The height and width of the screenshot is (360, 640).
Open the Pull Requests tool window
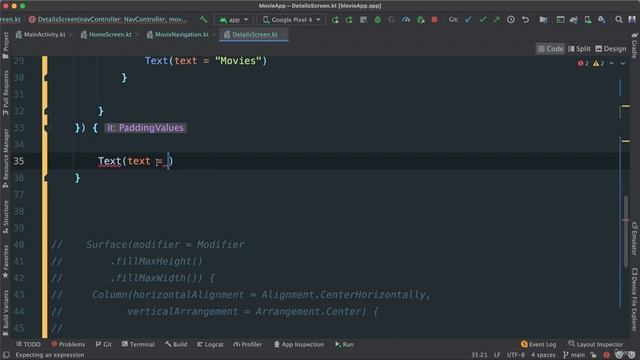[5, 92]
